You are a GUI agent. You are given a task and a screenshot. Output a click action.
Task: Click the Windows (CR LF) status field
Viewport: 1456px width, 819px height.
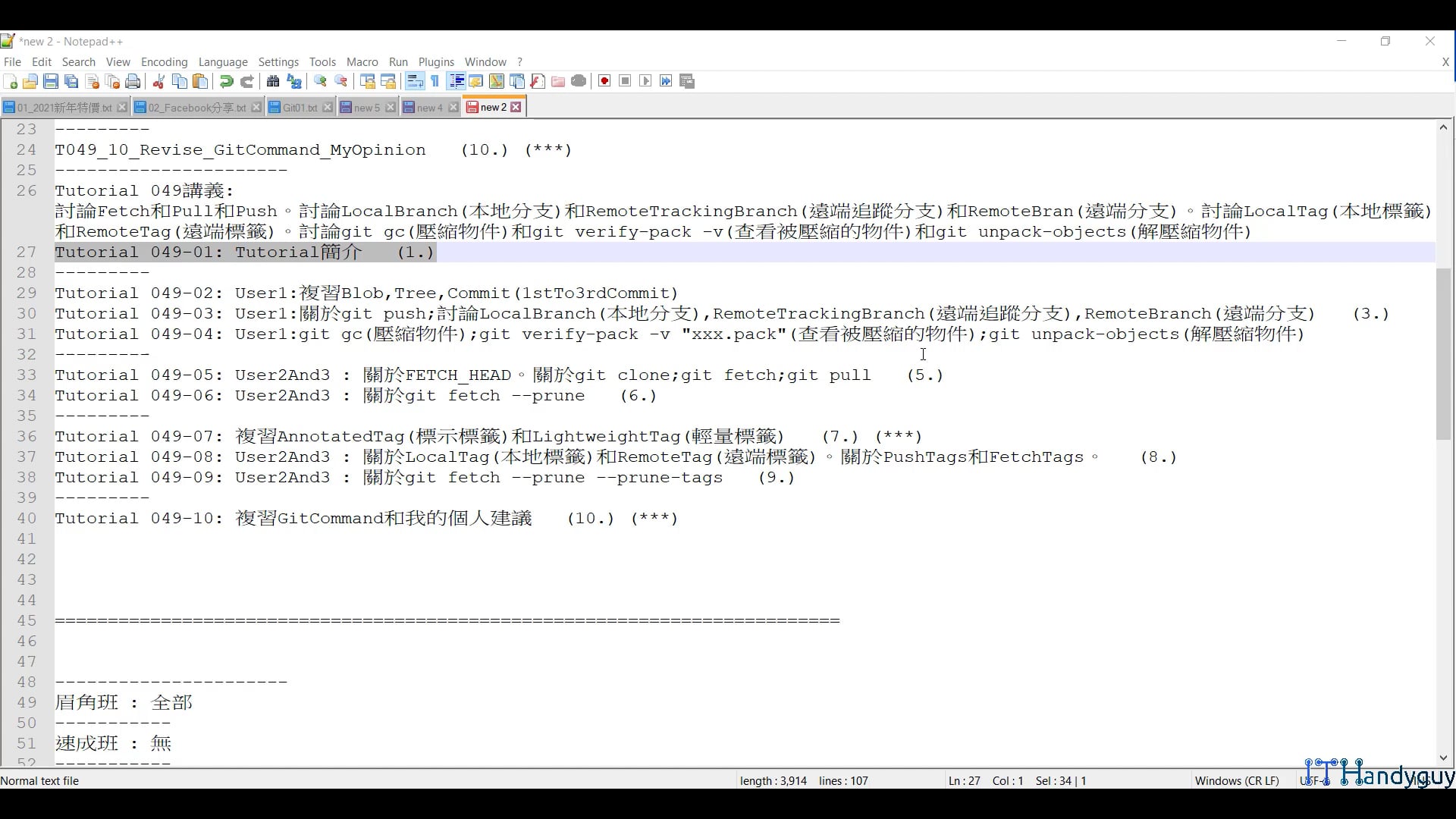(x=1238, y=780)
